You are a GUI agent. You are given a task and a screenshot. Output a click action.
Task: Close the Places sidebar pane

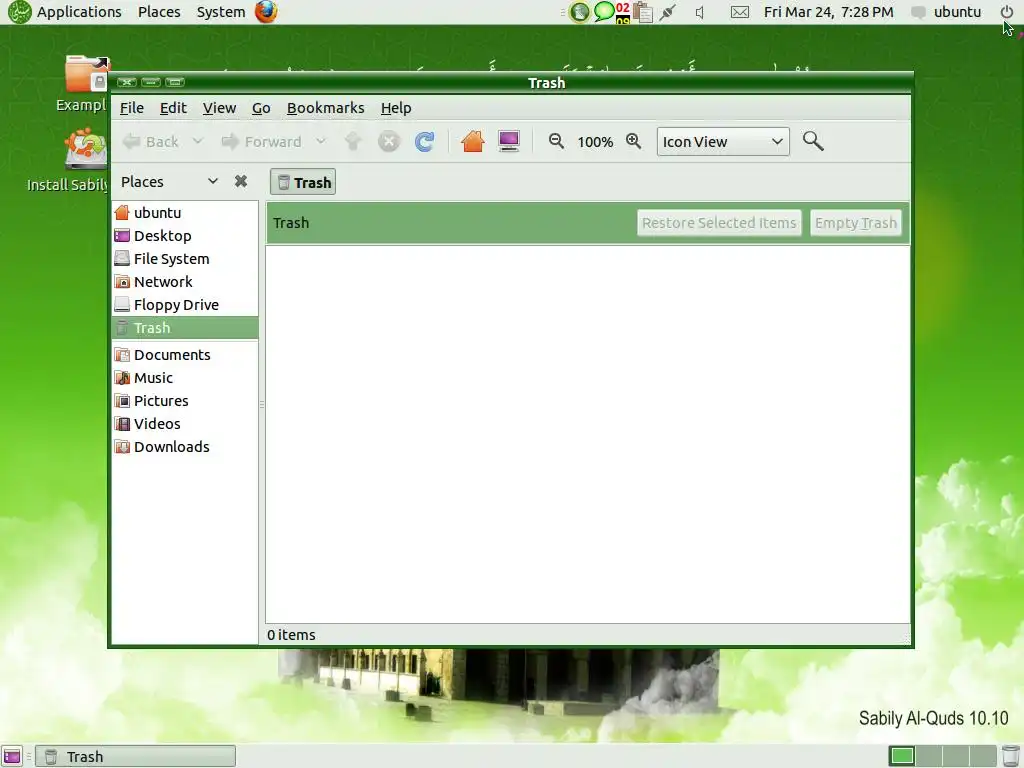pyautogui.click(x=241, y=182)
